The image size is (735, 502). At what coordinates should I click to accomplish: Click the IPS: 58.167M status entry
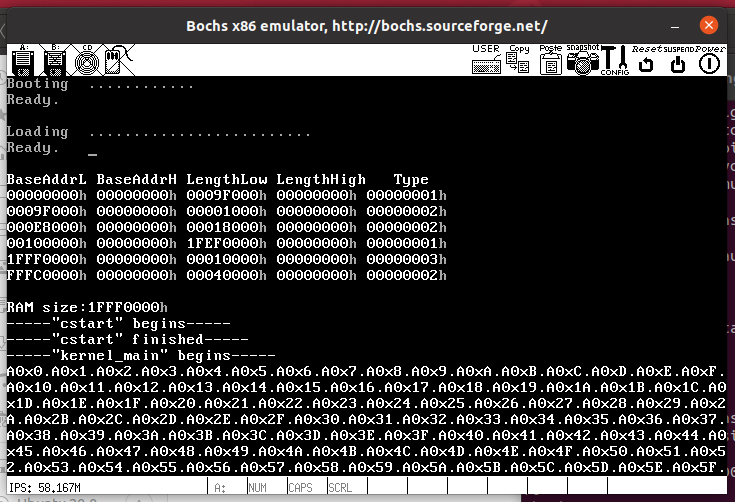[45, 488]
